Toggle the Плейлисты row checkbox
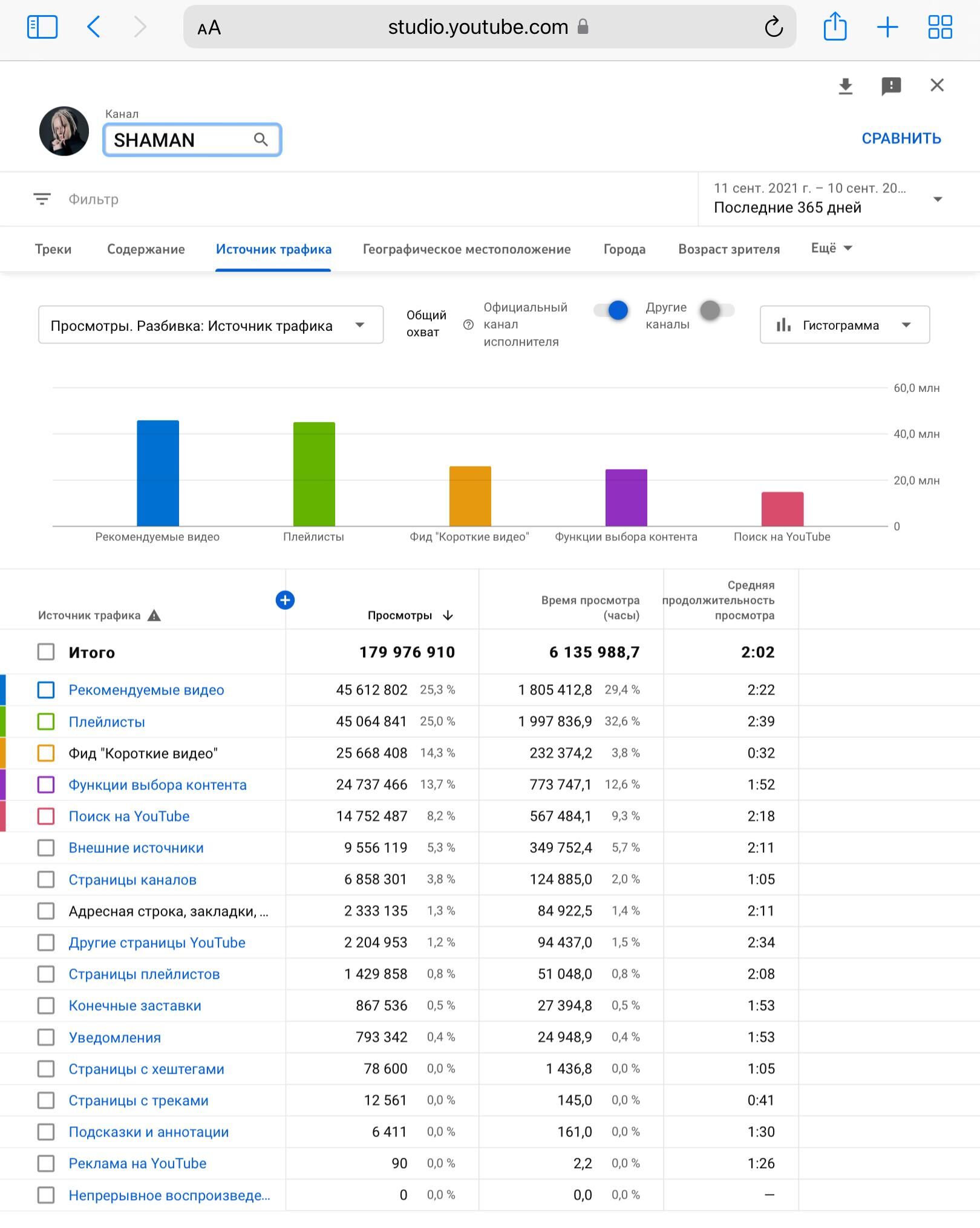Viewport: 980px width, 1228px height. [x=46, y=722]
